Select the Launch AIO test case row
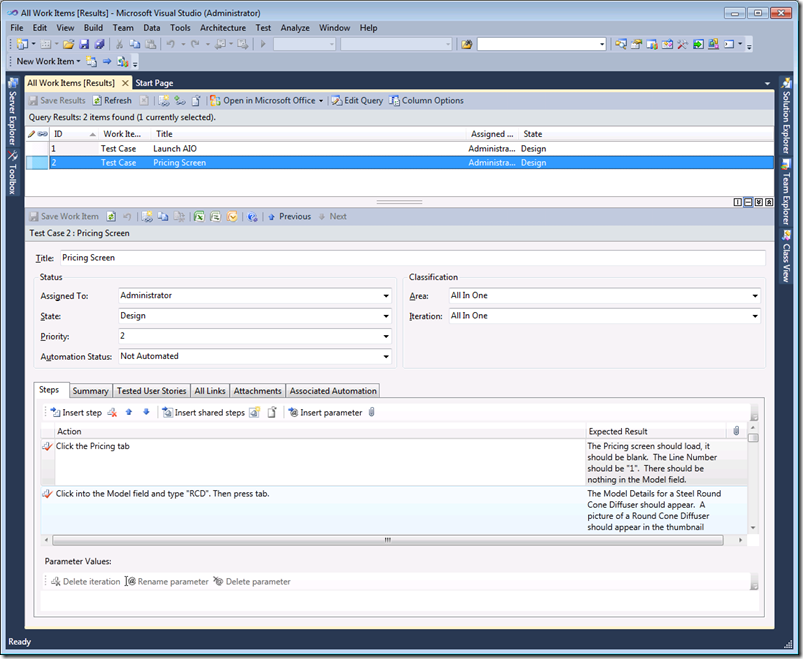Screen dimensions: 803x659 click(399, 148)
